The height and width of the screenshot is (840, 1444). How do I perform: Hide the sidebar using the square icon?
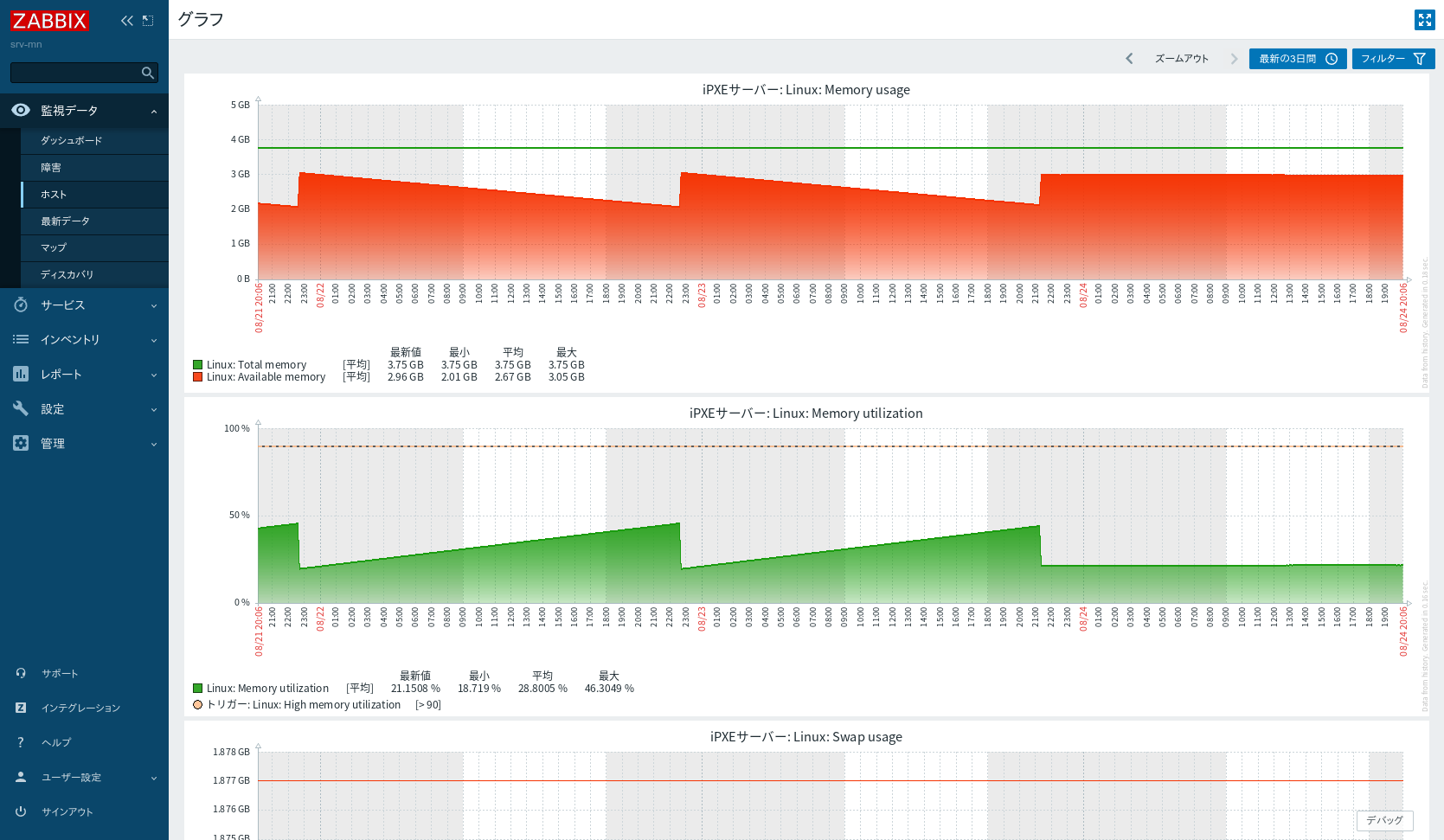click(x=148, y=21)
